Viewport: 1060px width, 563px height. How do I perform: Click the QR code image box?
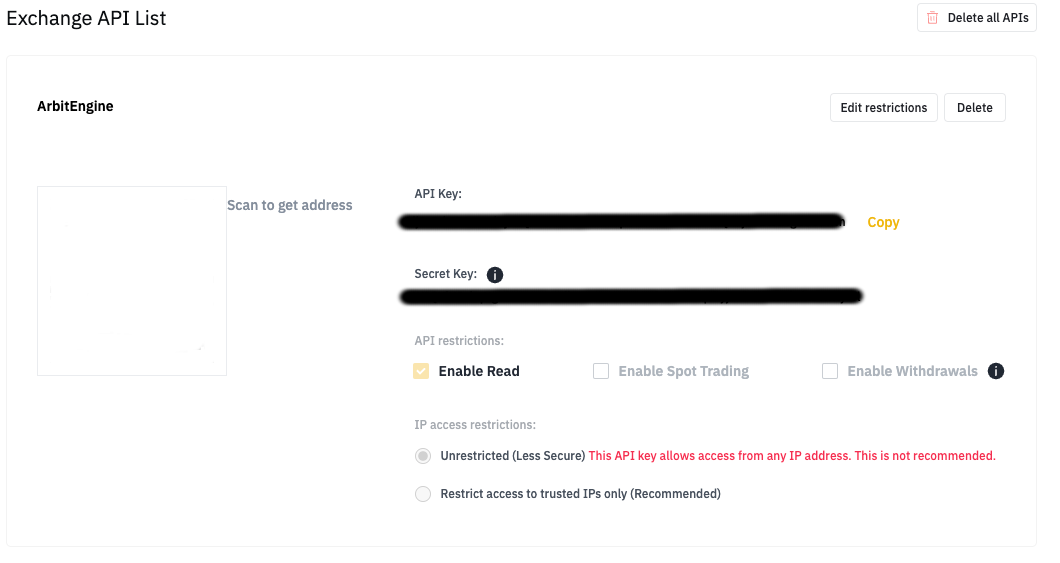[132, 281]
